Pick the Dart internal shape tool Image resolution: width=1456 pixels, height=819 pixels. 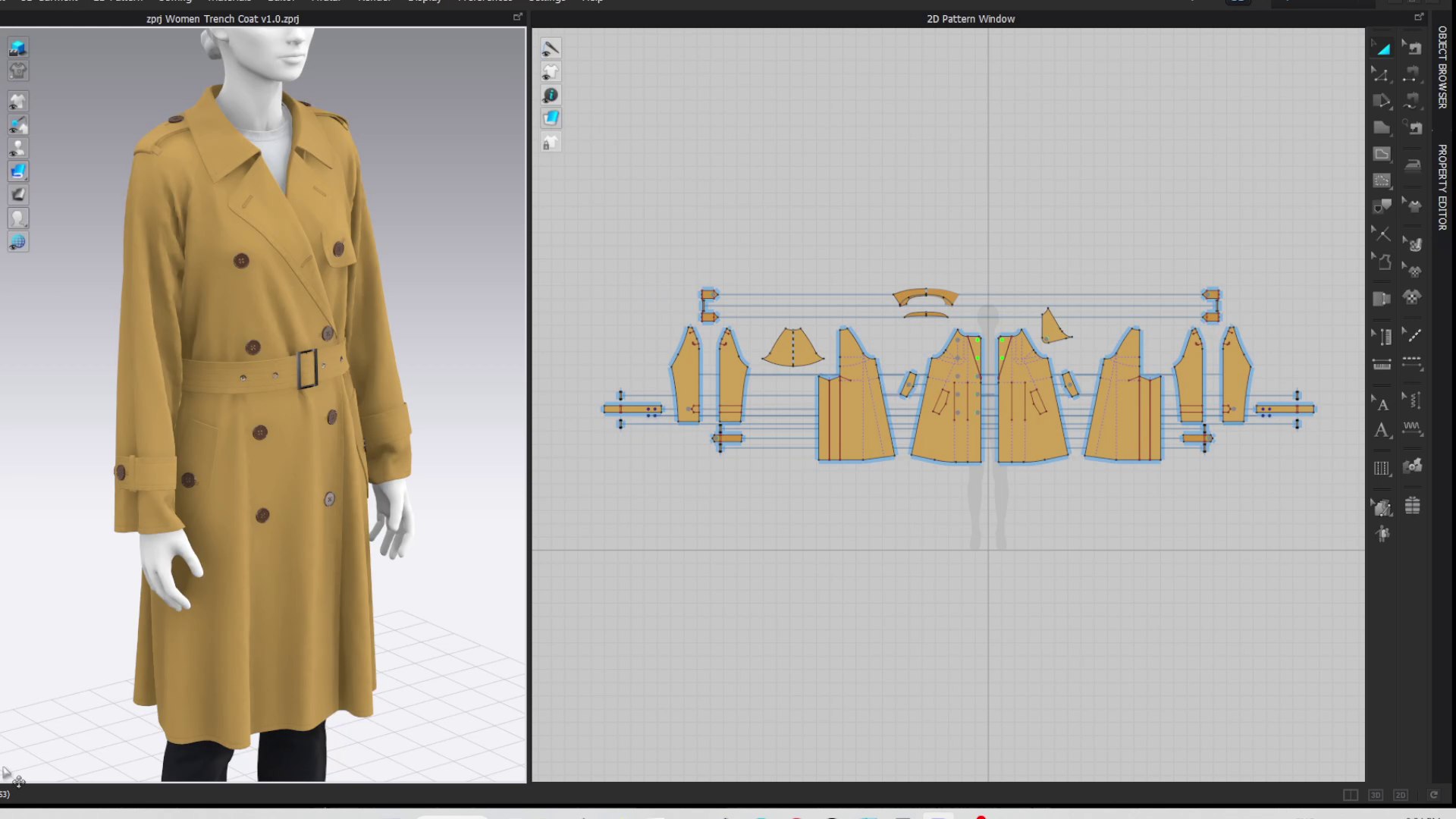tap(1382, 180)
